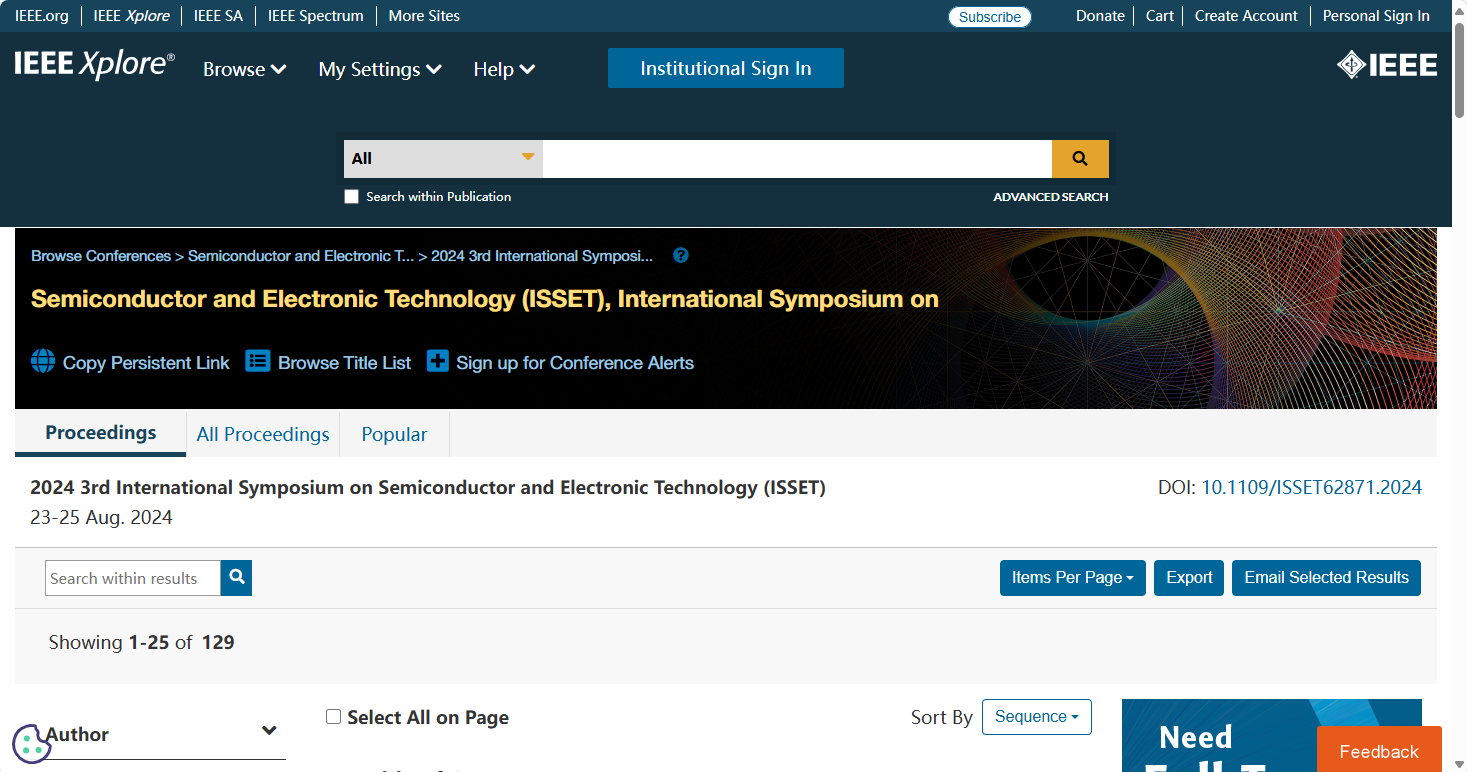This screenshot has width=1467, height=772.
Task: Click the IEEE diamond logo at top right
Action: click(x=1387, y=65)
